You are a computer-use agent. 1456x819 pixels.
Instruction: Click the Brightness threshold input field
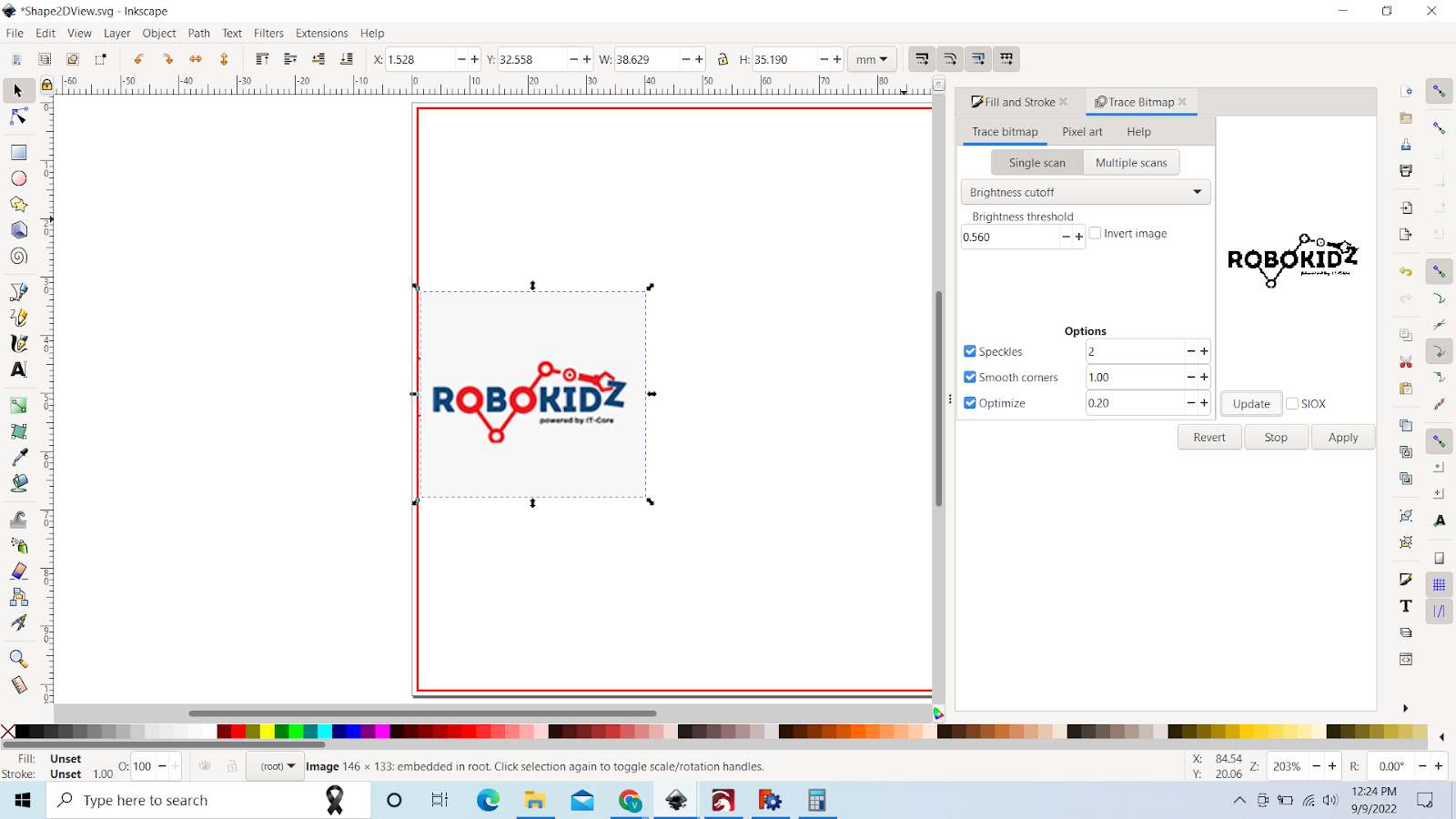(1010, 237)
